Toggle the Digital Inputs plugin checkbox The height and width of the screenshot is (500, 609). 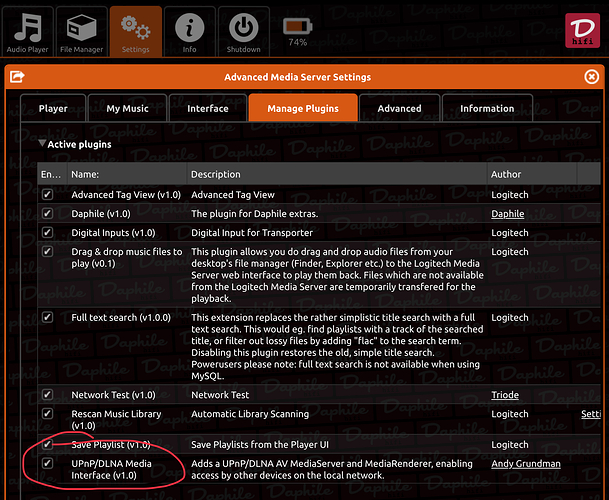[x=47, y=232]
